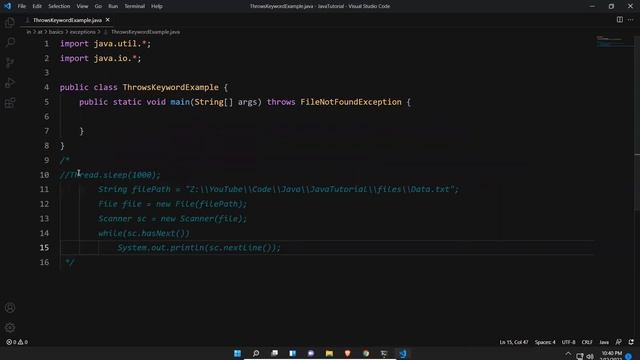Click Ln 15, Col 47 status item
The image size is (640, 360).
(x=513, y=342)
